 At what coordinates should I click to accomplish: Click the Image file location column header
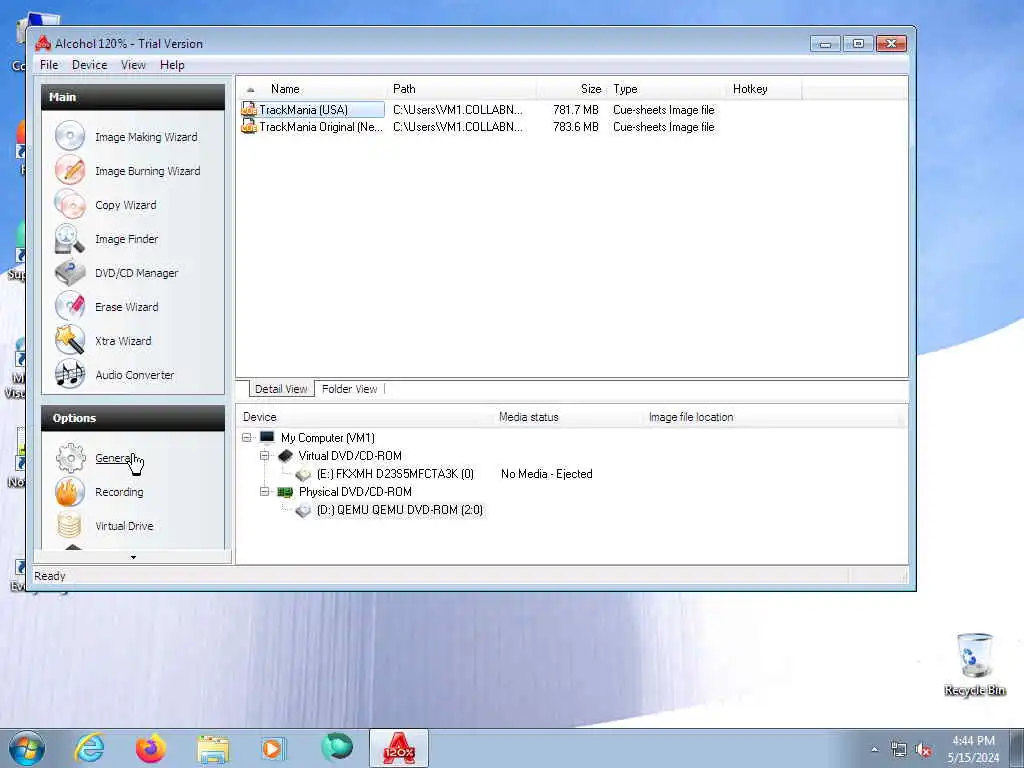774,417
